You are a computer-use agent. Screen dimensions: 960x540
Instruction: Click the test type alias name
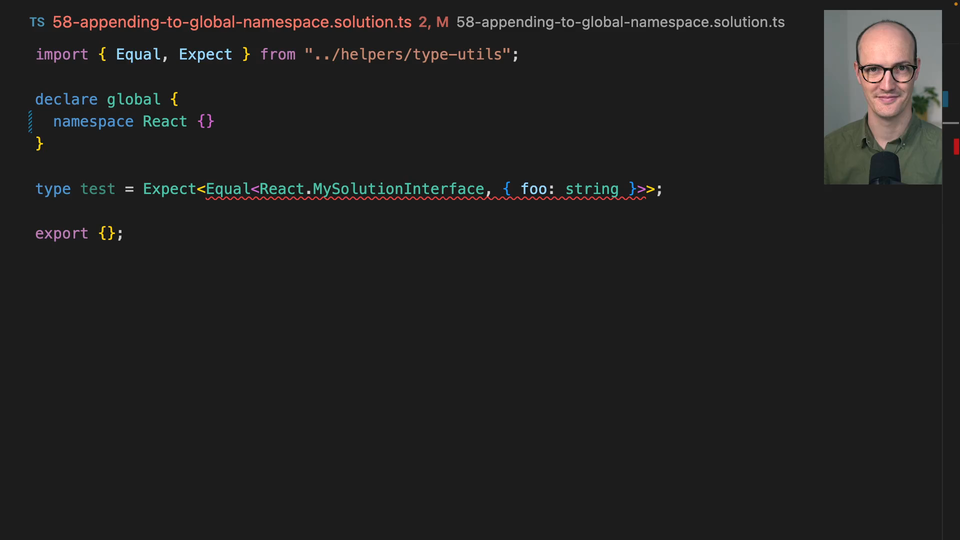97,189
